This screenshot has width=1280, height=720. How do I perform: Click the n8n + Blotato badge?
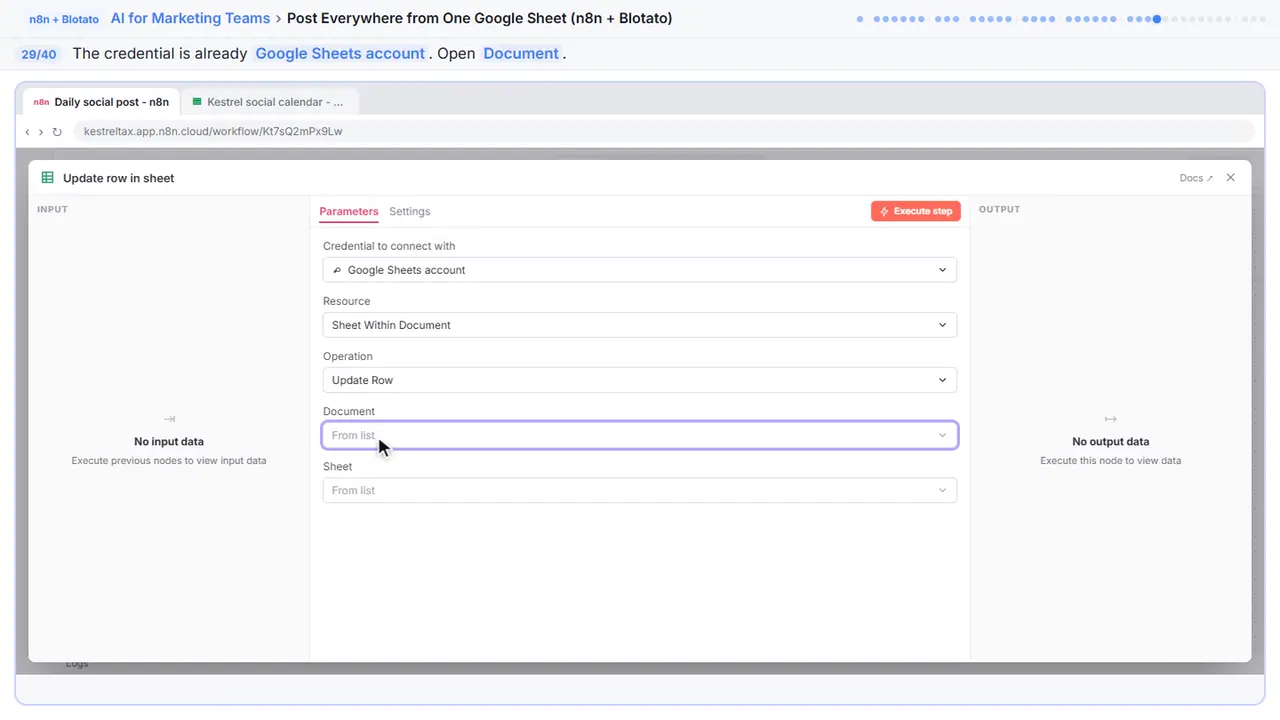click(x=64, y=19)
